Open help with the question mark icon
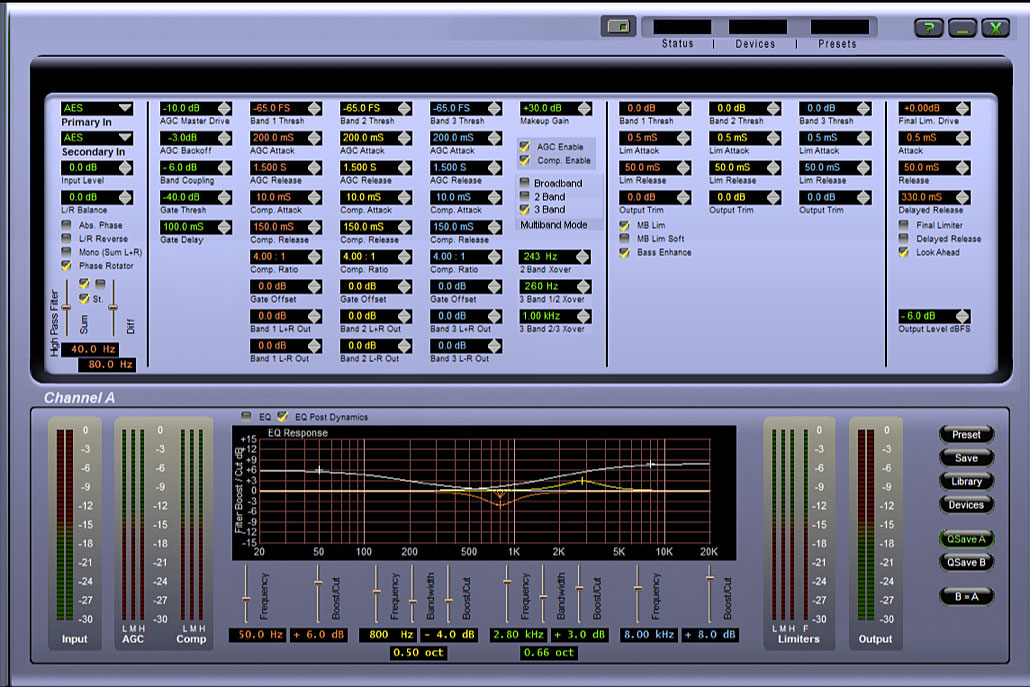 click(929, 28)
